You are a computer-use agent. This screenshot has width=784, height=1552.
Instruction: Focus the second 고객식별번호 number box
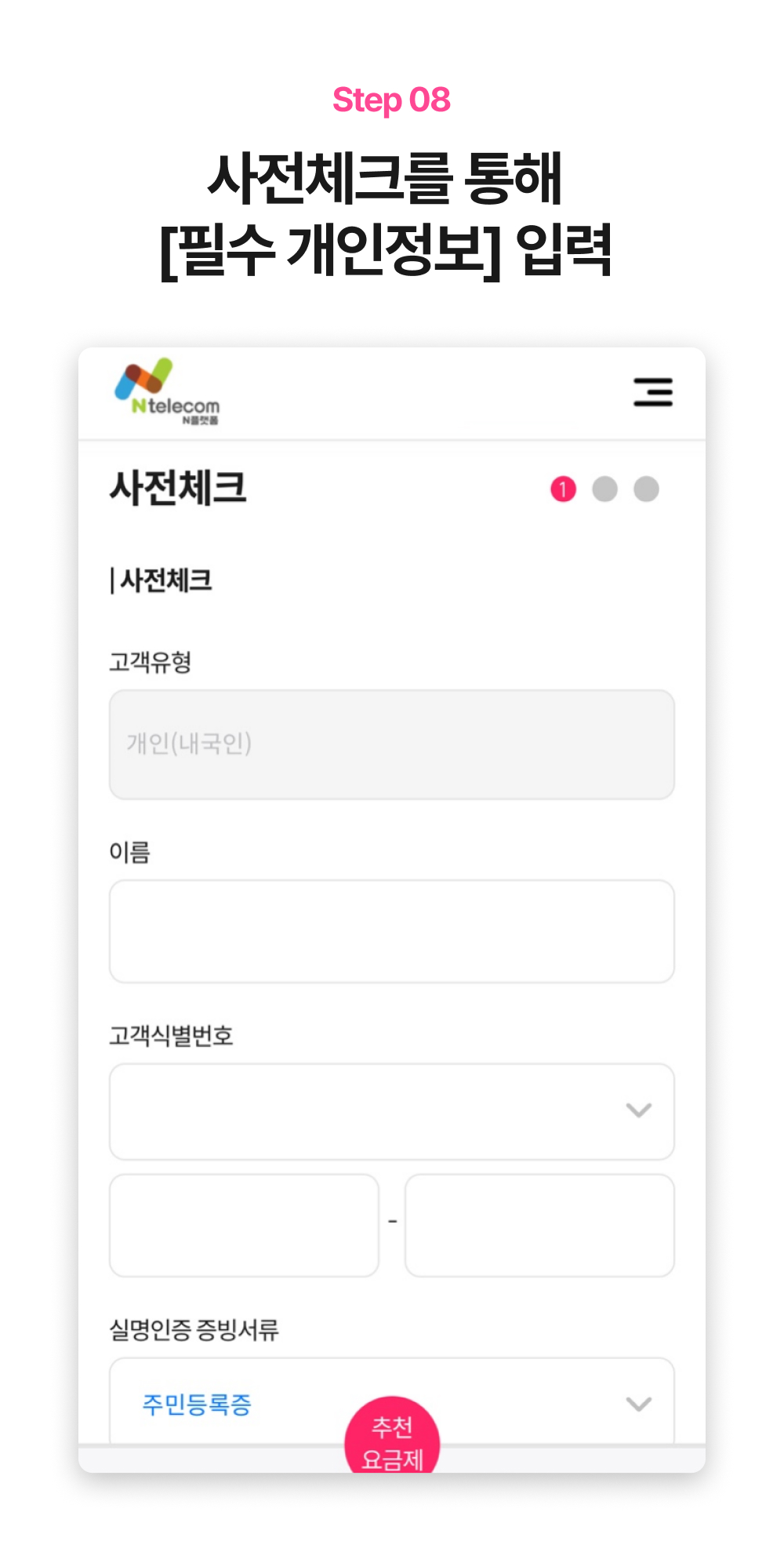tap(539, 1225)
